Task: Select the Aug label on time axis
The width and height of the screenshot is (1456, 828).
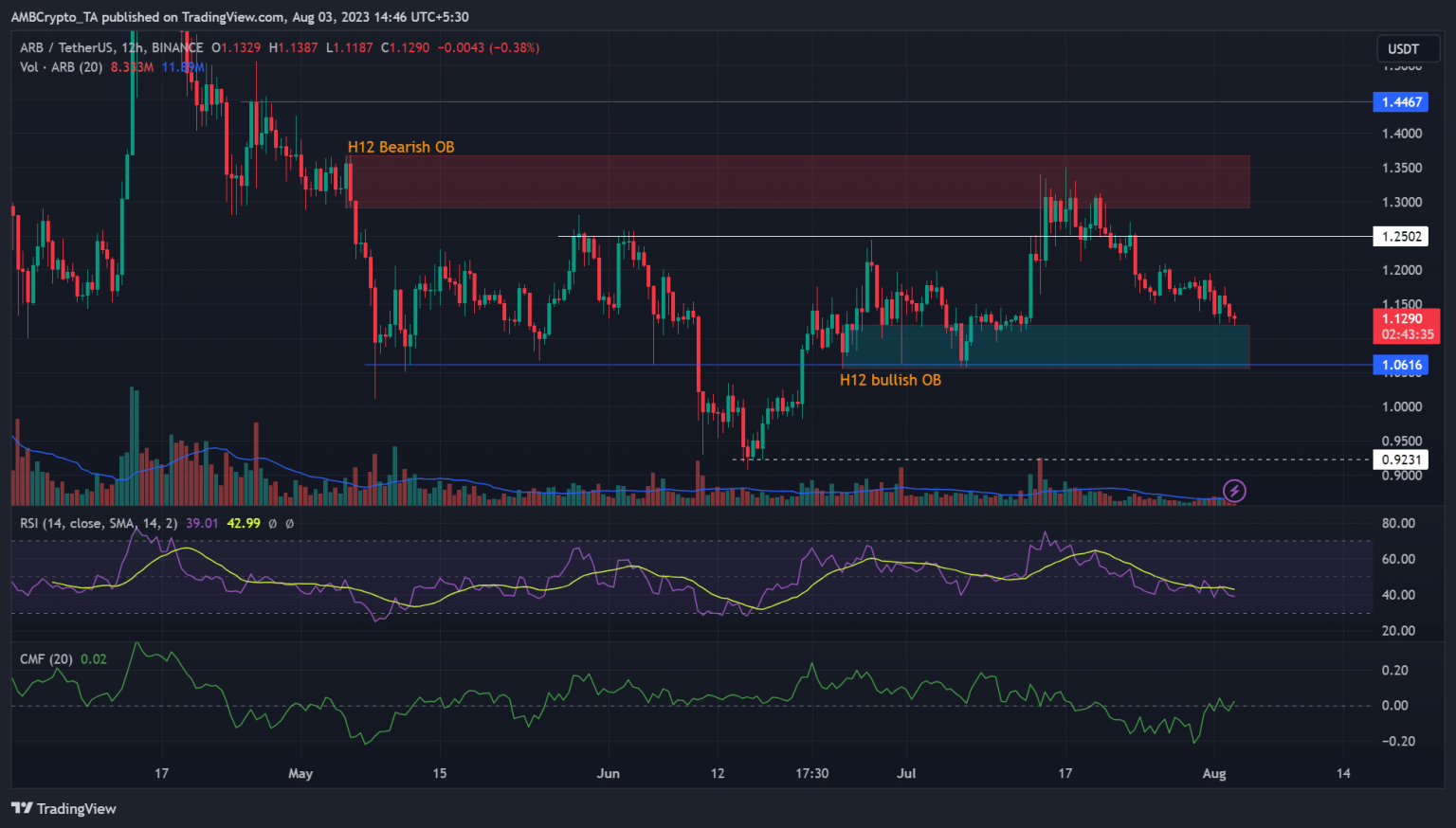Action: tap(1214, 773)
